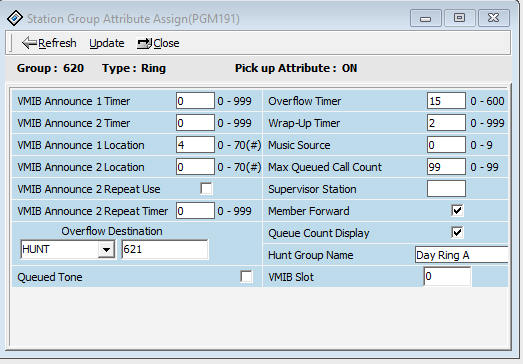Click the '0 - 99' range text
The image size is (523, 364).
click(484, 167)
